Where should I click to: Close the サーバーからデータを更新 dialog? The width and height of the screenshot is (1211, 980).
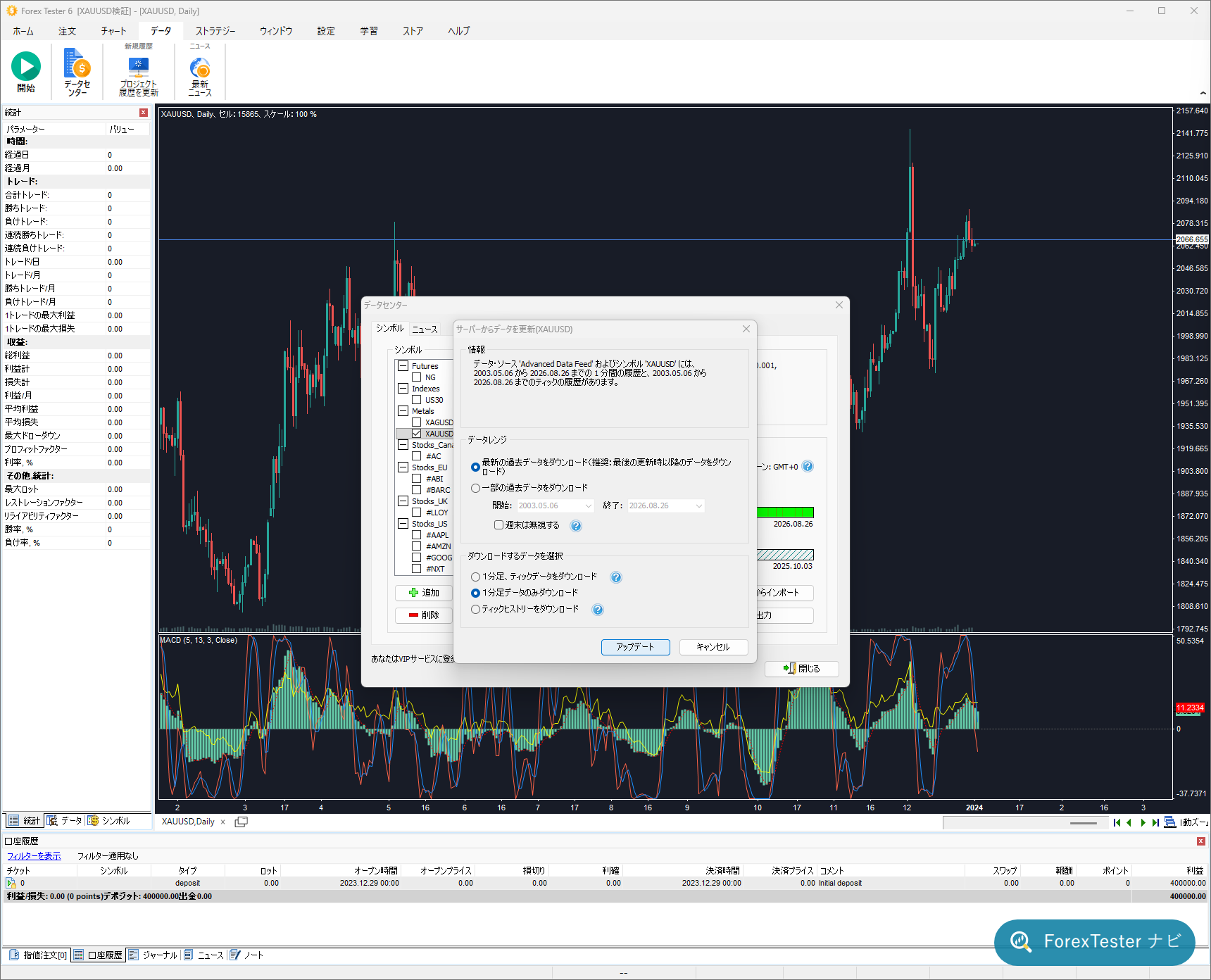pos(746,329)
